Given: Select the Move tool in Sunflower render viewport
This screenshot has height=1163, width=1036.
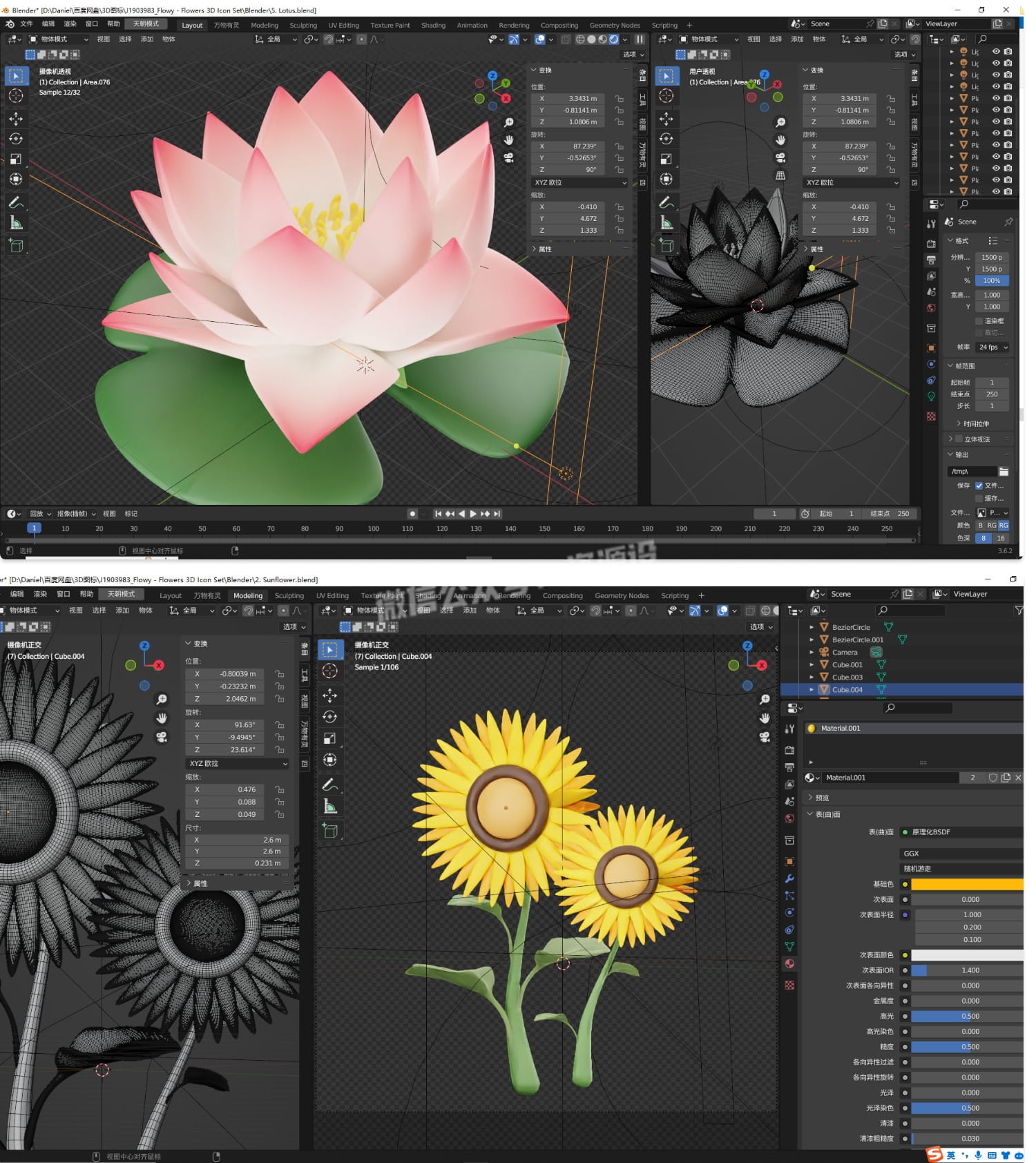Looking at the screenshot, I should [x=330, y=695].
